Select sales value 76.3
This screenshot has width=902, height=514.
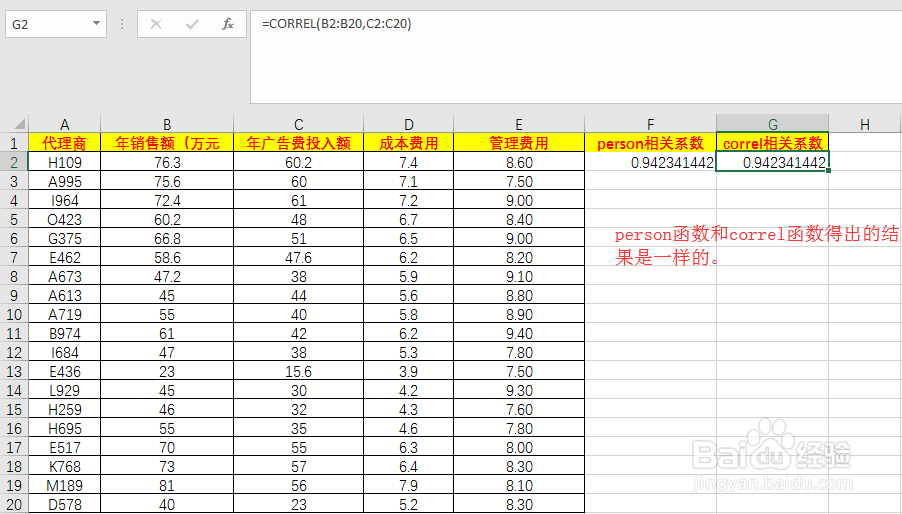coord(167,162)
